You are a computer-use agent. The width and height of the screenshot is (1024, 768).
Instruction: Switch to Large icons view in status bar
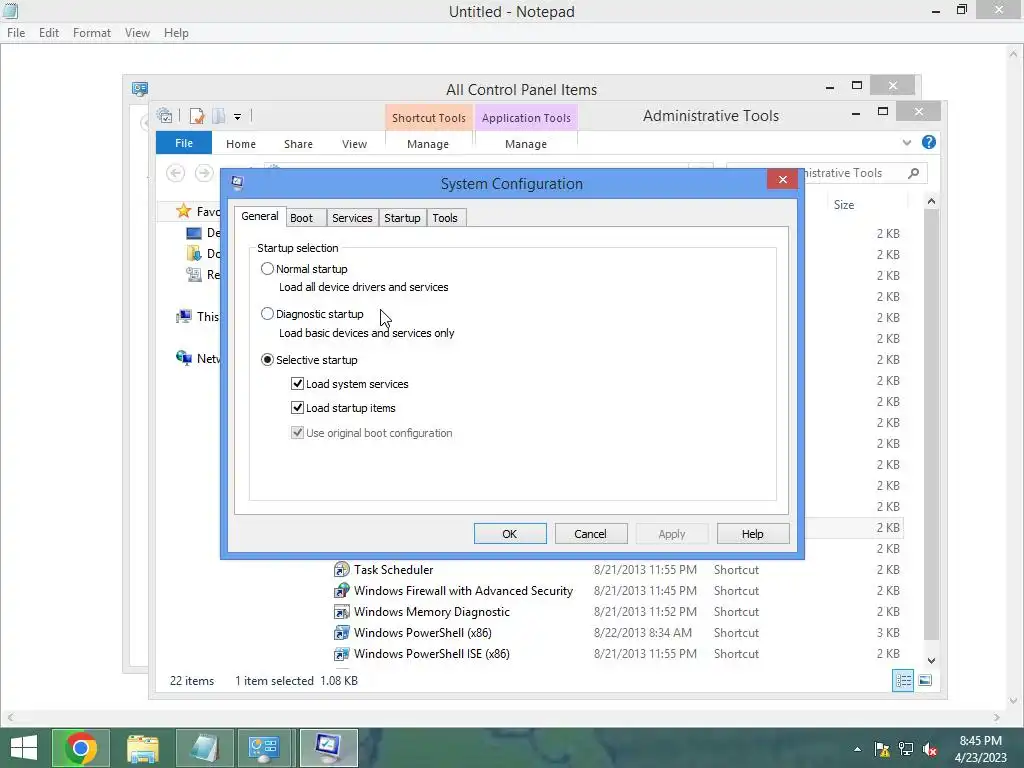925,680
